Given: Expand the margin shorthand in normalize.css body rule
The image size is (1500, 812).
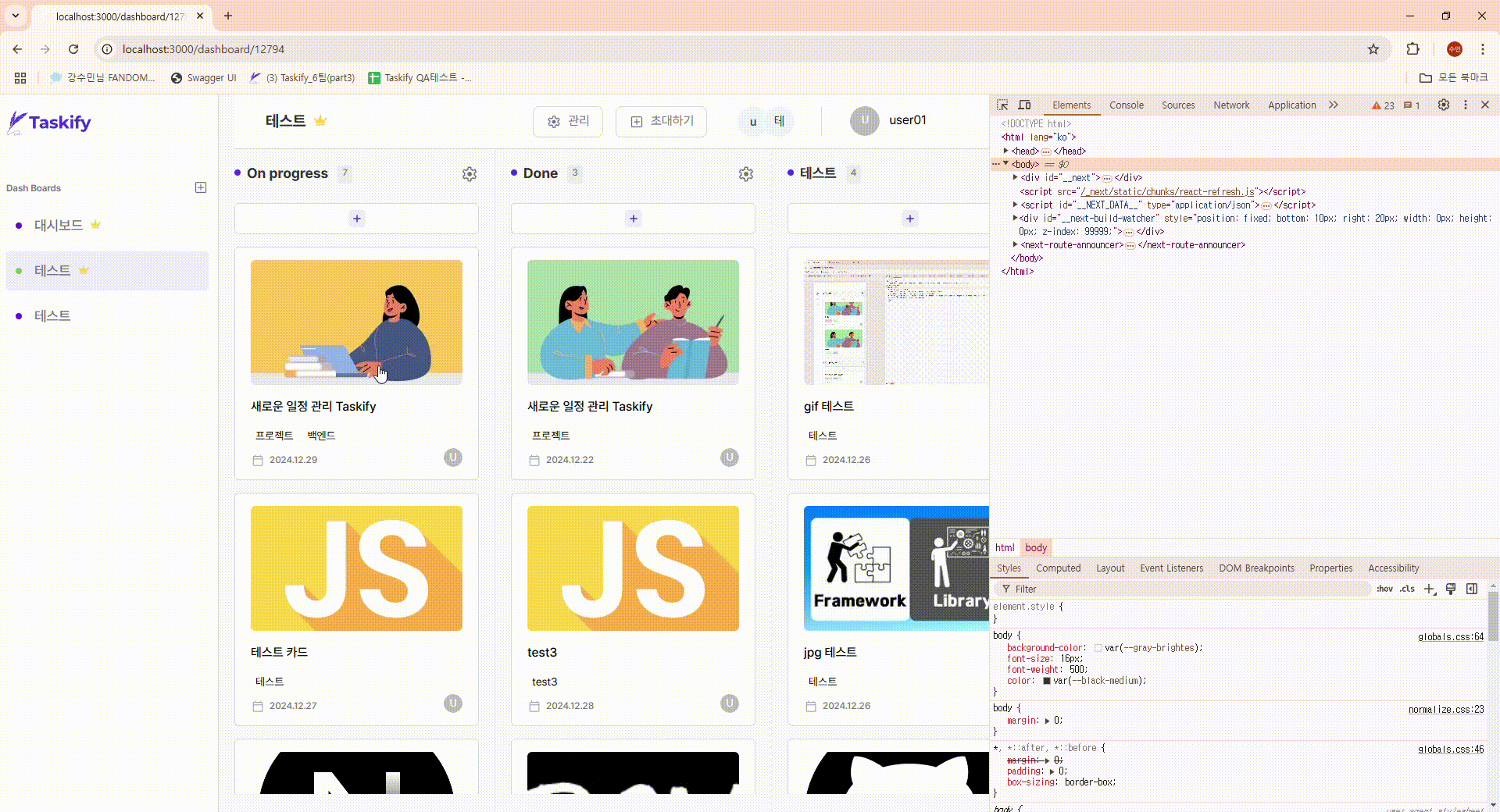Looking at the screenshot, I should click(1047, 721).
